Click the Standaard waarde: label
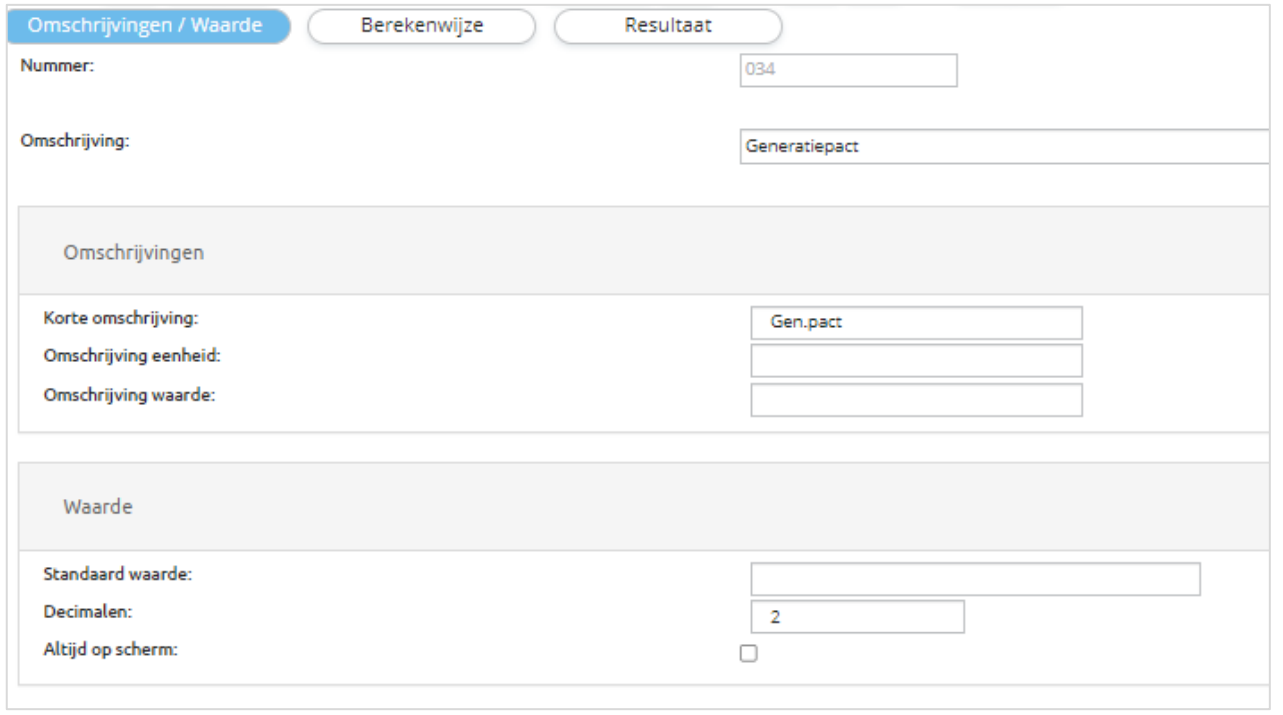The image size is (1283, 715). click(118, 574)
